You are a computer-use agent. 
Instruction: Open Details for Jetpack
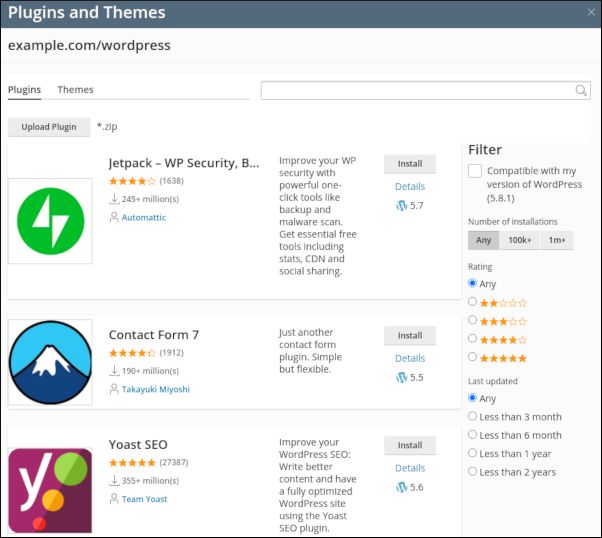point(410,187)
